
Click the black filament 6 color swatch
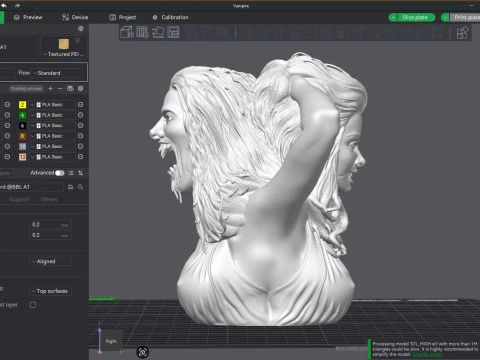pyautogui.click(x=22, y=126)
